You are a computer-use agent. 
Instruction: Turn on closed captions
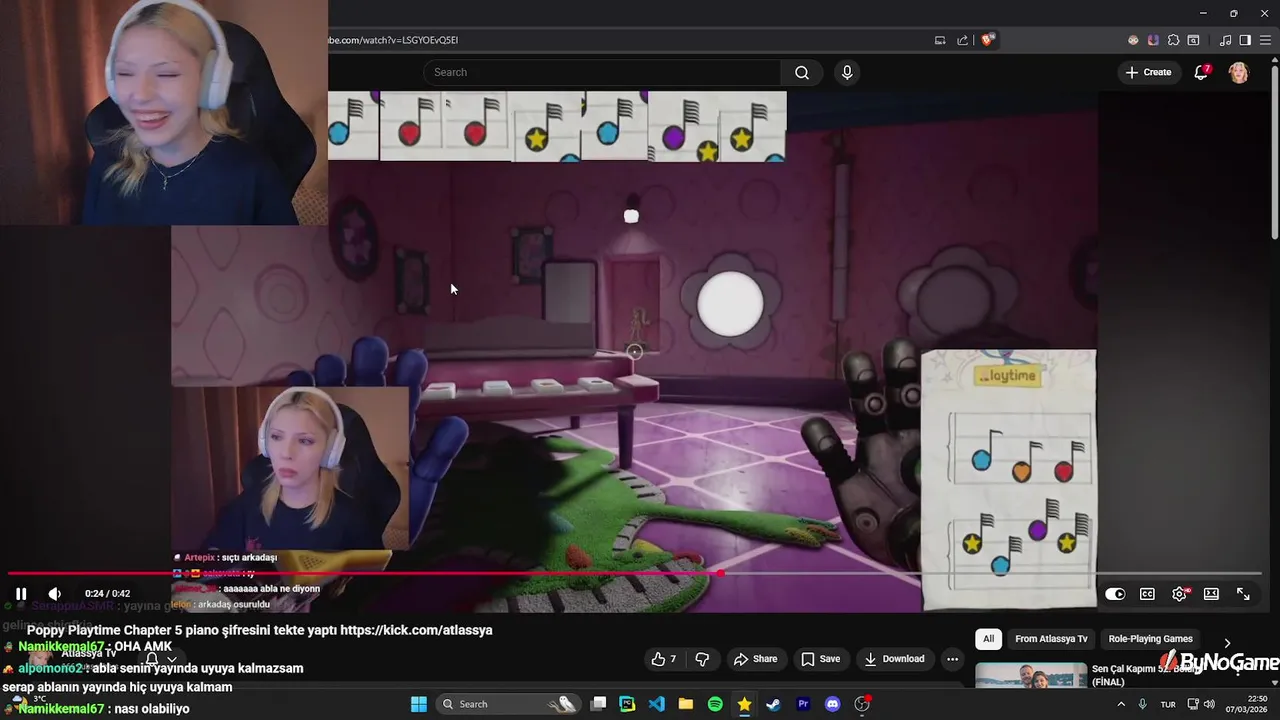(1147, 594)
